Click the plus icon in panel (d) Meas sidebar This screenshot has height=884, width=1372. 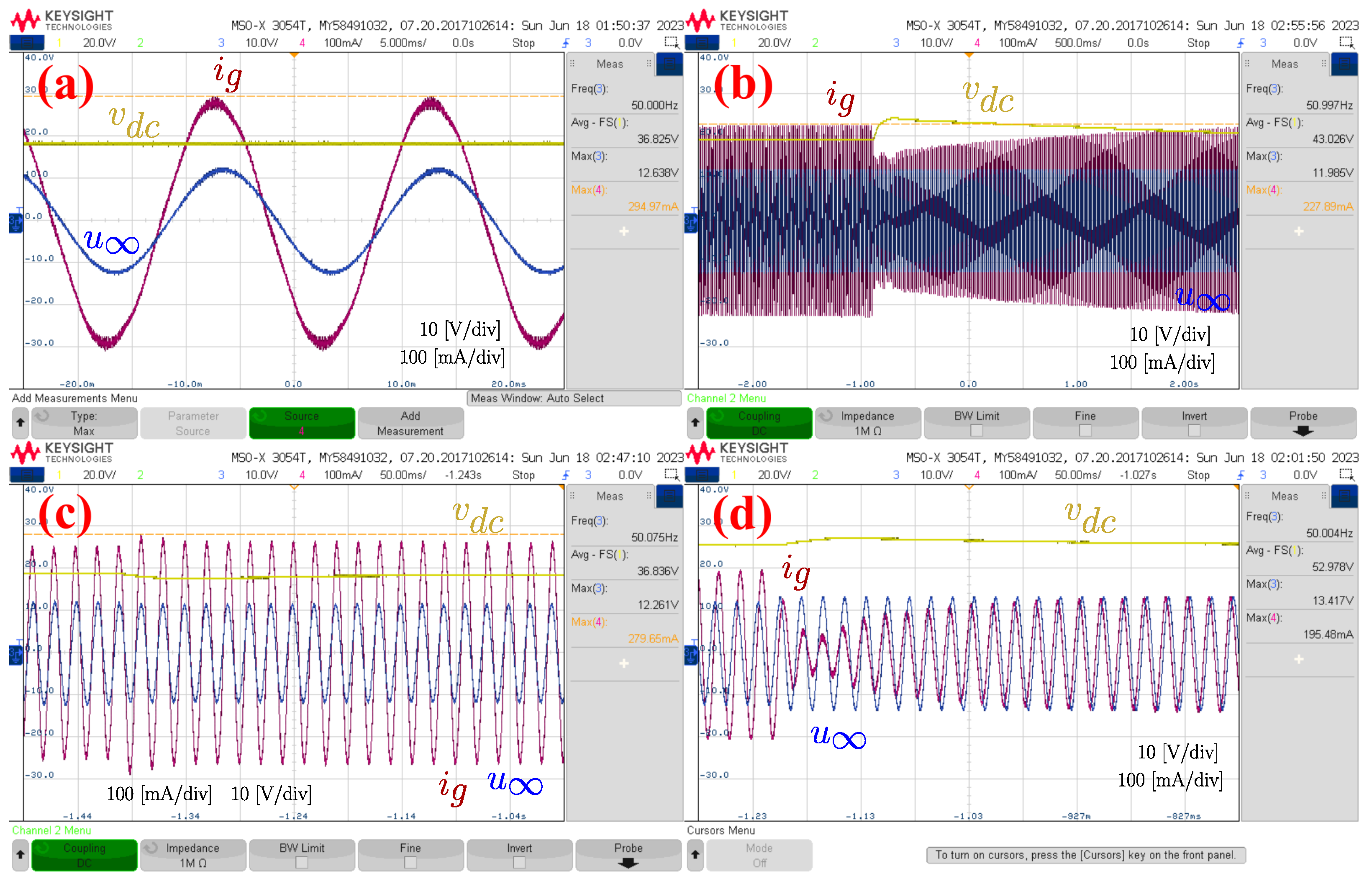1298,659
